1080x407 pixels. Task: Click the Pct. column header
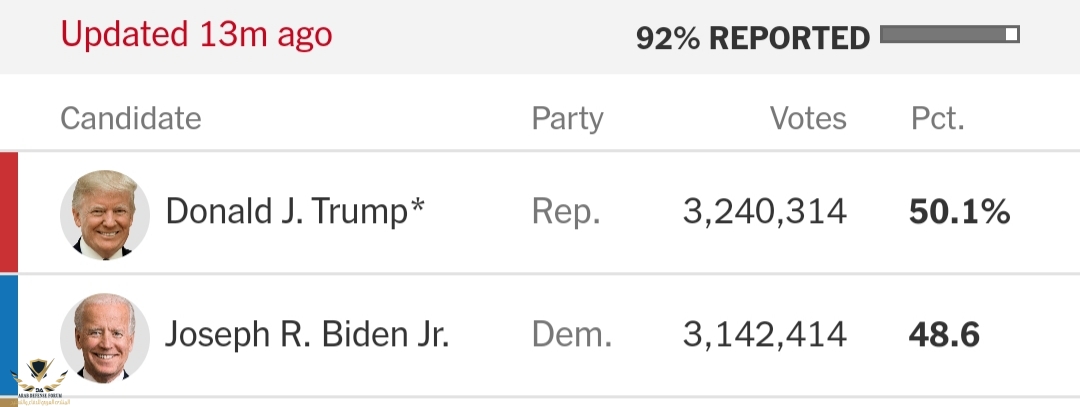click(x=937, y=119)
